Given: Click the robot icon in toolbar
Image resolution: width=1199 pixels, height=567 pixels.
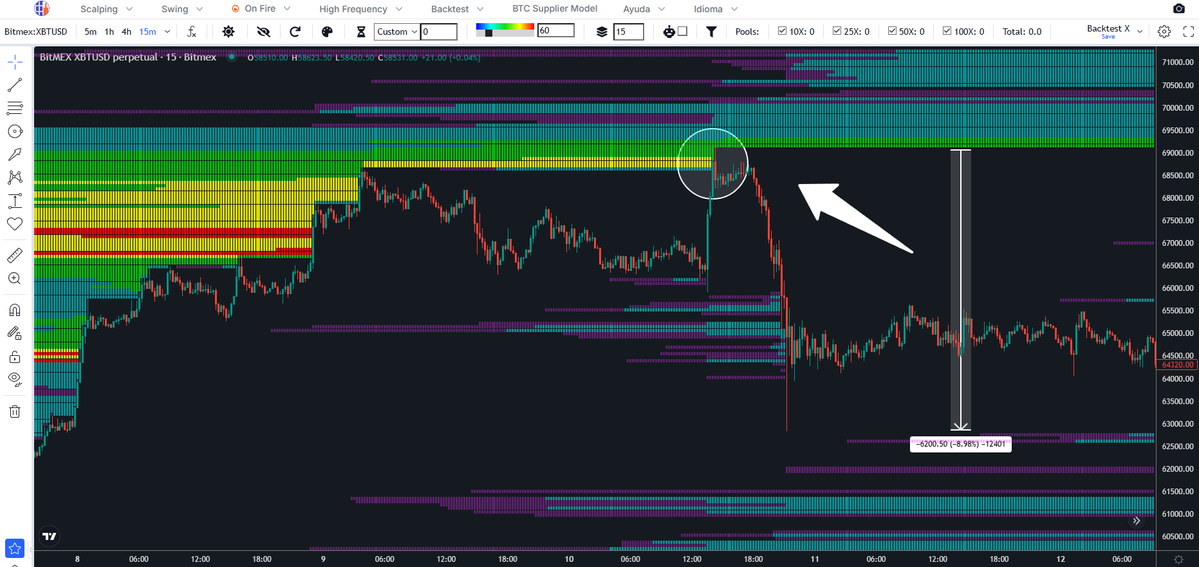Looking at the screenshot, I should (669, 32).
